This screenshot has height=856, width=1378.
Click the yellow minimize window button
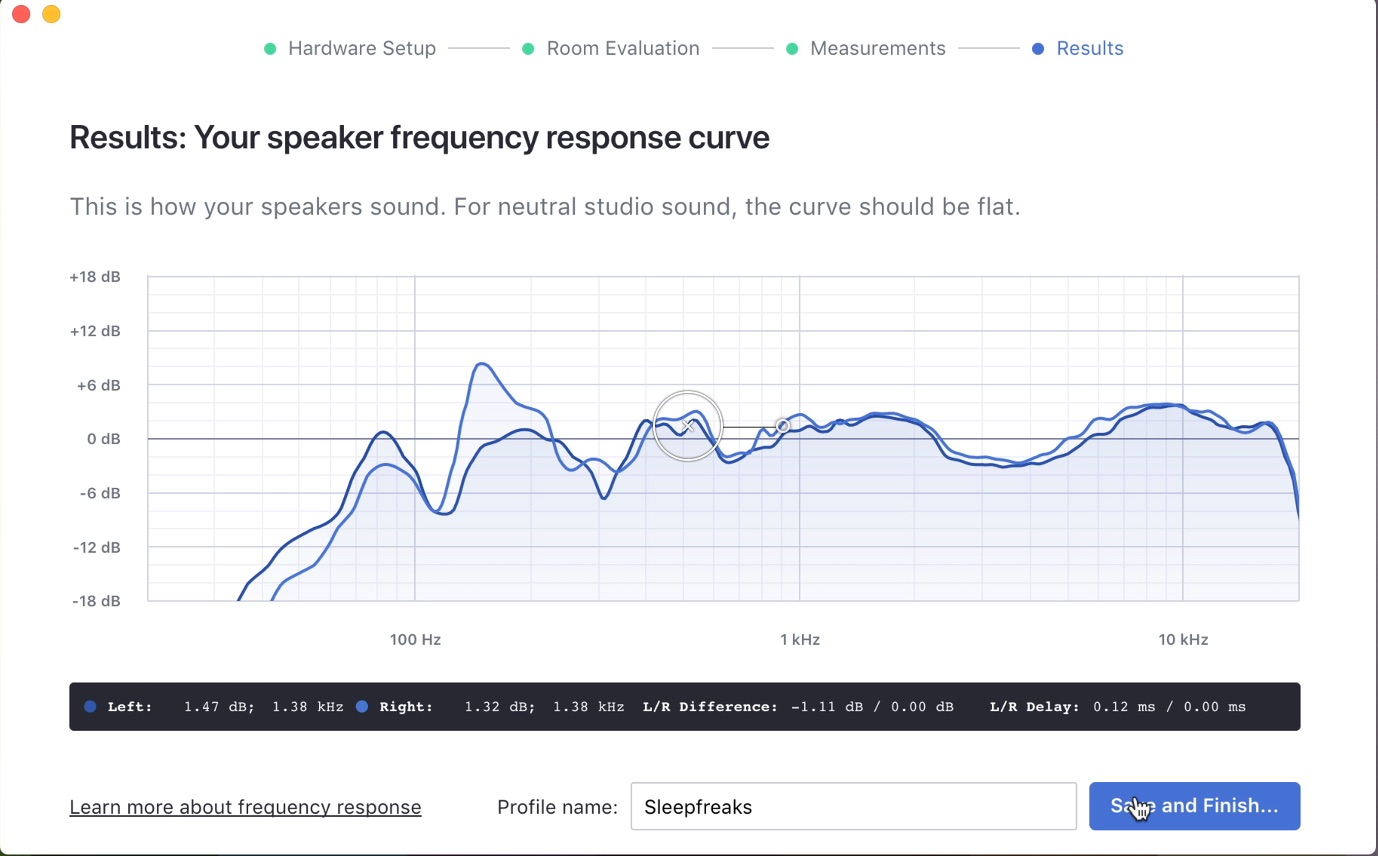click(x=51, y=14)
